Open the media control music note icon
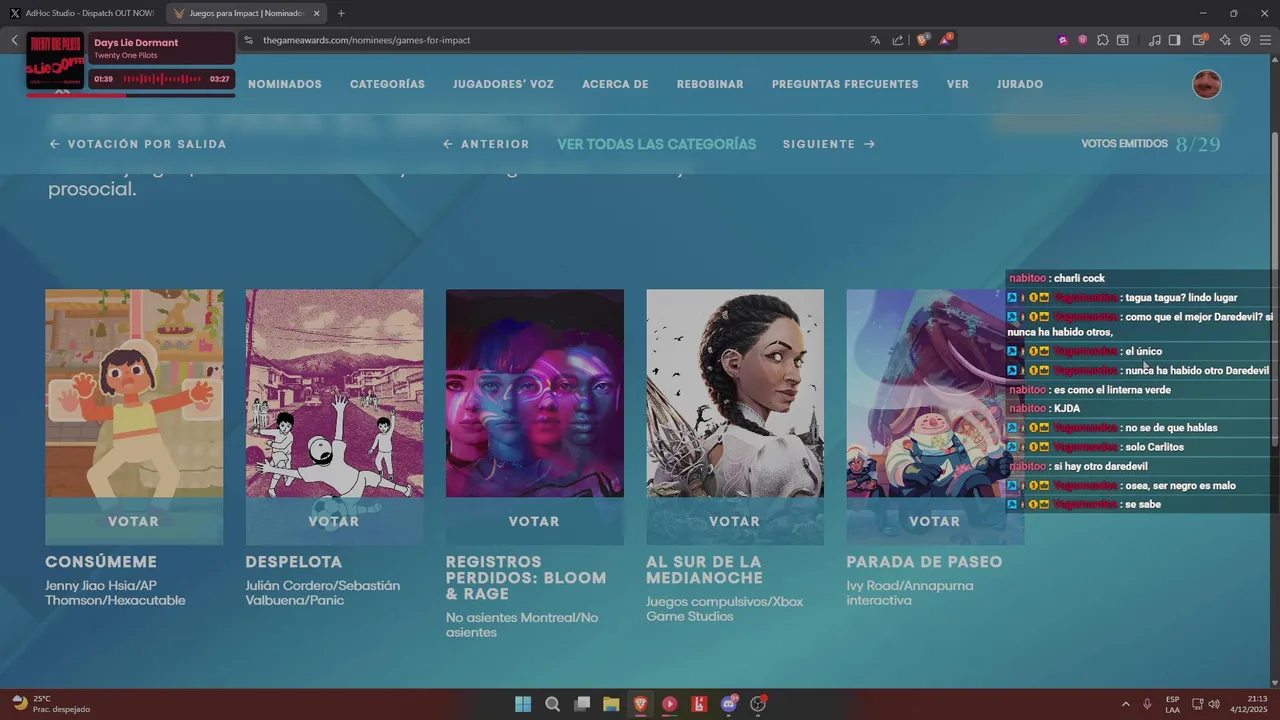 [1155, 40]
